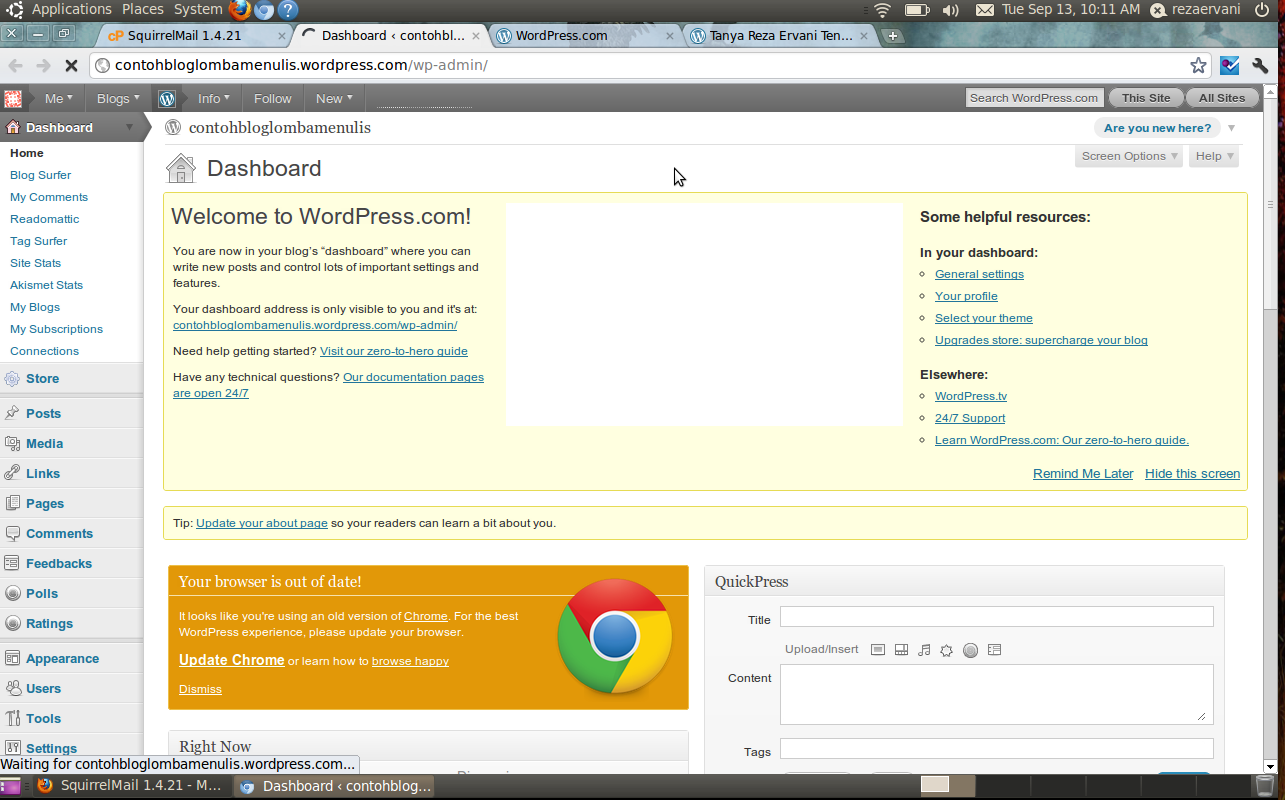
Task: Open Blog Surfer in the sidebar
Action: pyautogui.click(x=41, y=175)
